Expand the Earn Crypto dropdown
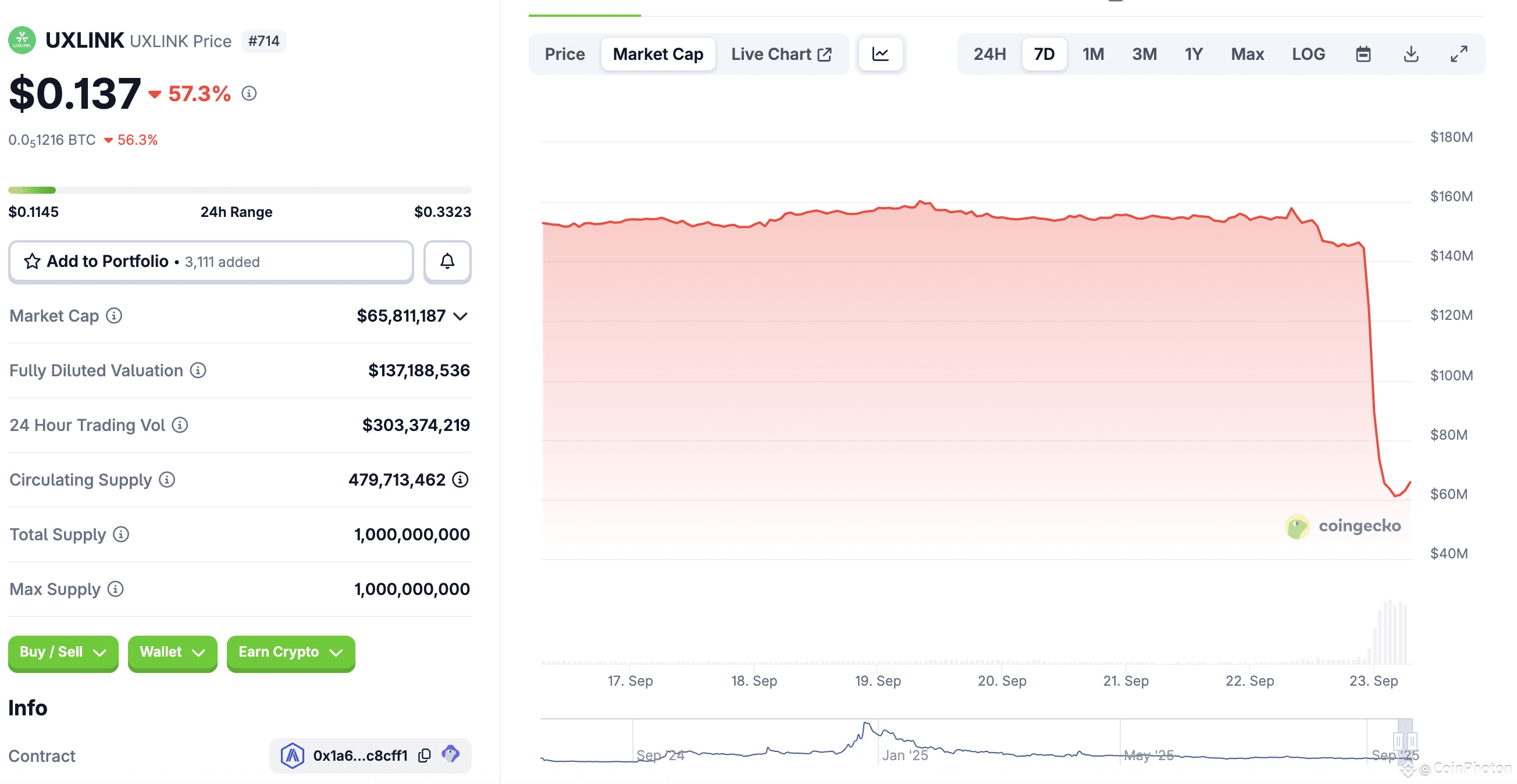The image size is (1517, 784). (x=290, y=652)
